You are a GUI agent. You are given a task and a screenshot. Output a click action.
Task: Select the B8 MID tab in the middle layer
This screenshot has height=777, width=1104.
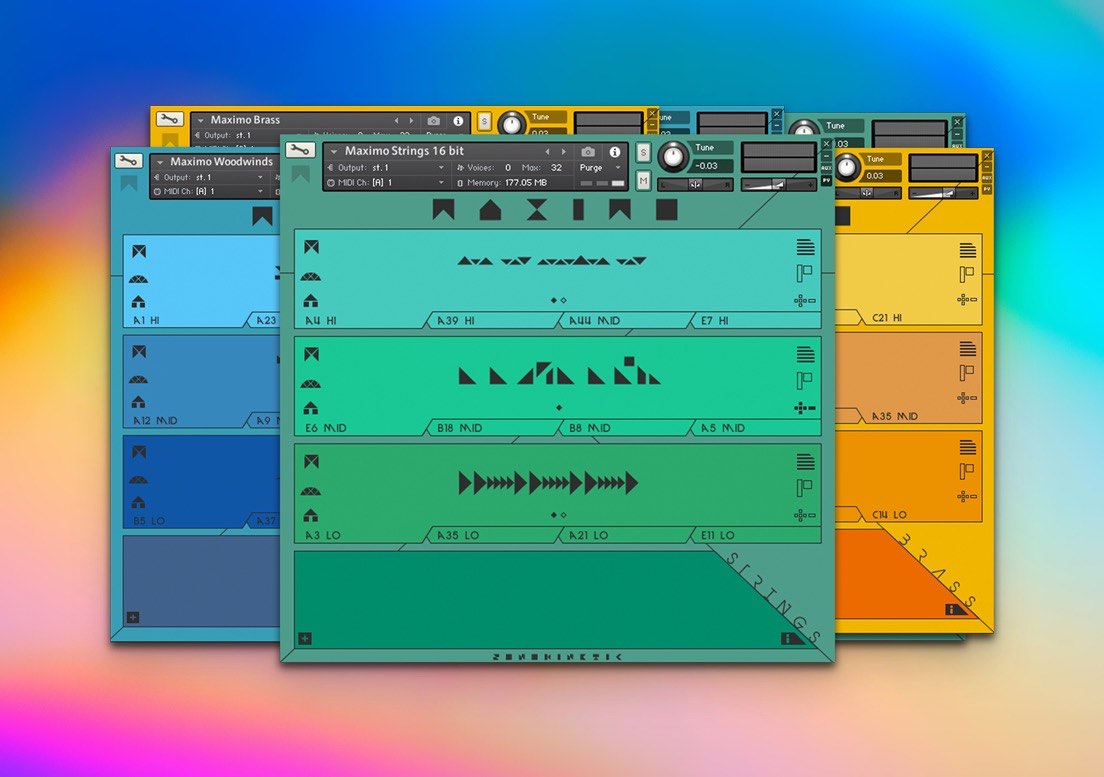(x=621, y=428)
